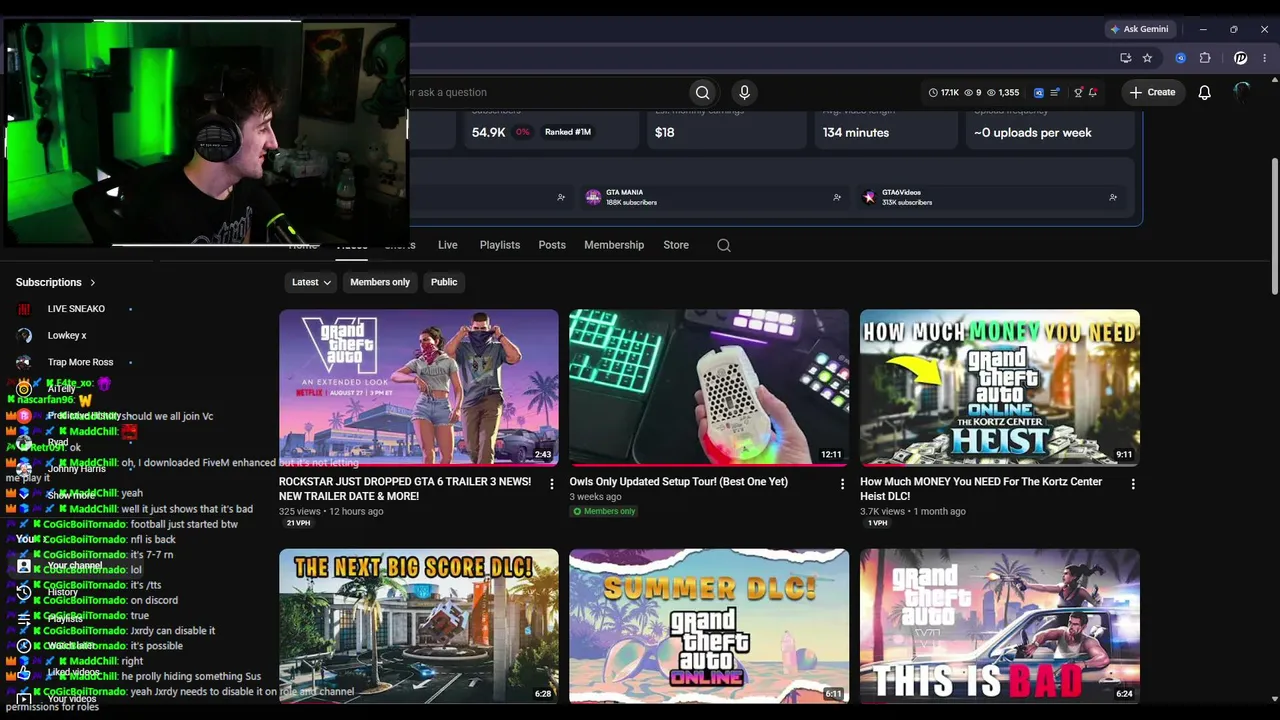Open Trap More Ross subscription channel
Viewport: 1280px width, 720px height.
pos(80,362)
